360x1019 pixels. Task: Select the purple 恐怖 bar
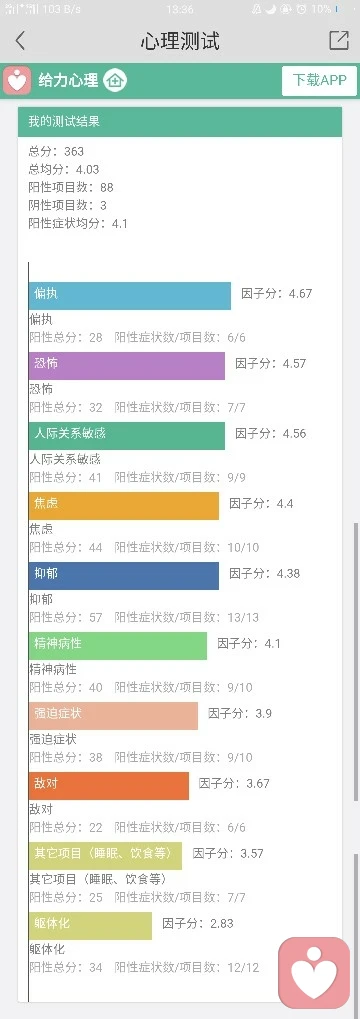(x=127, y=366)
